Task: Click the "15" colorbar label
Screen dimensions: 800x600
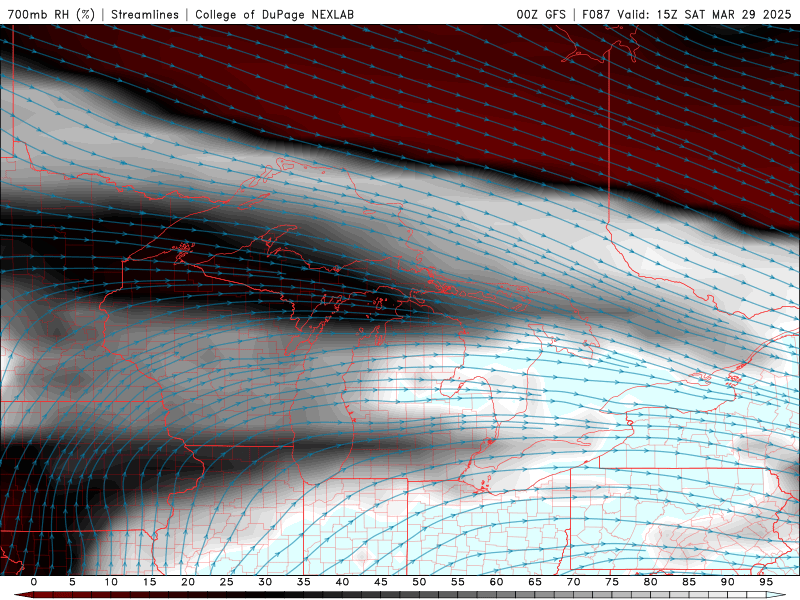Action: (149, 582)
